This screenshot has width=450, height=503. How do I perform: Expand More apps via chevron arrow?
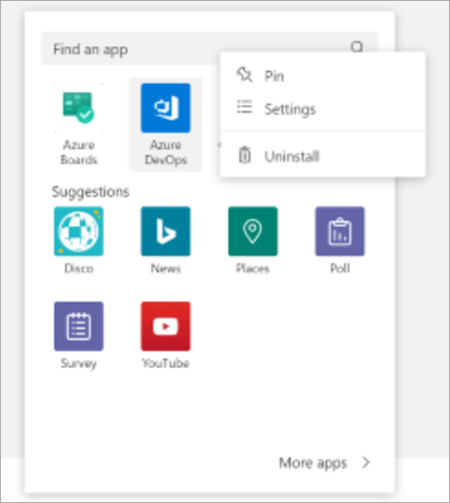click(366, 463)
